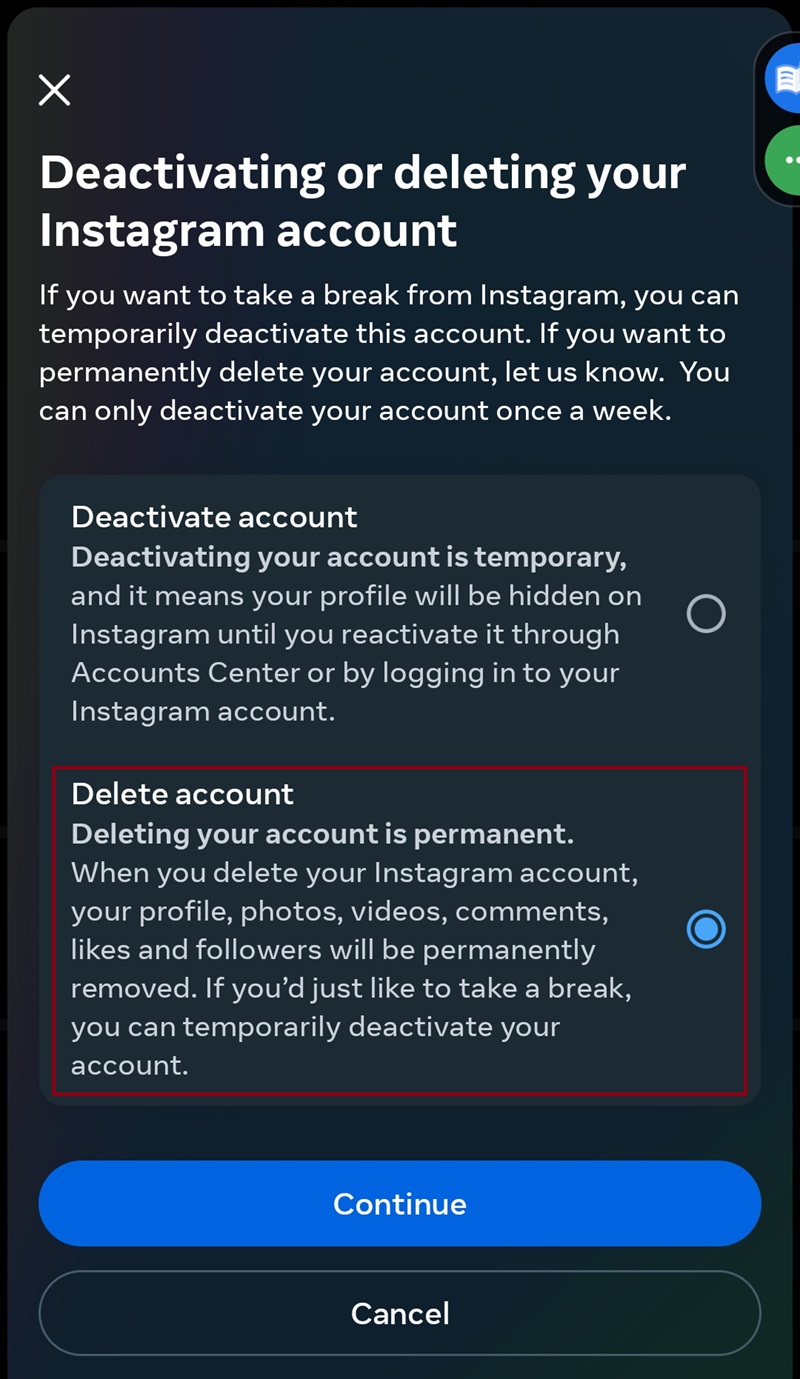Select the Deactivate account radio button
800x1379 pixels.
[x=706, y=614]
